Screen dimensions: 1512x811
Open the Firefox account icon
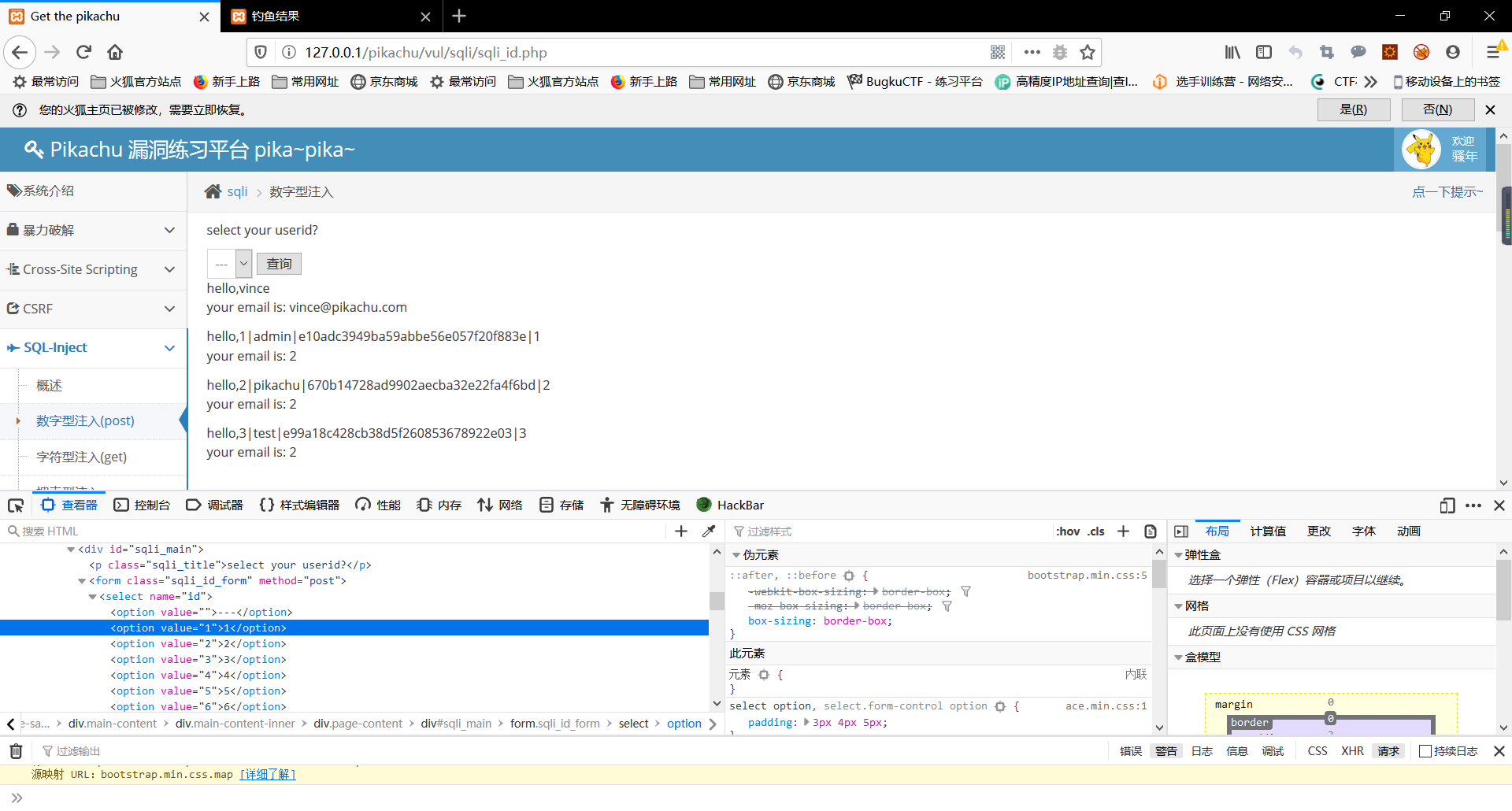(x=1453, y=52)
